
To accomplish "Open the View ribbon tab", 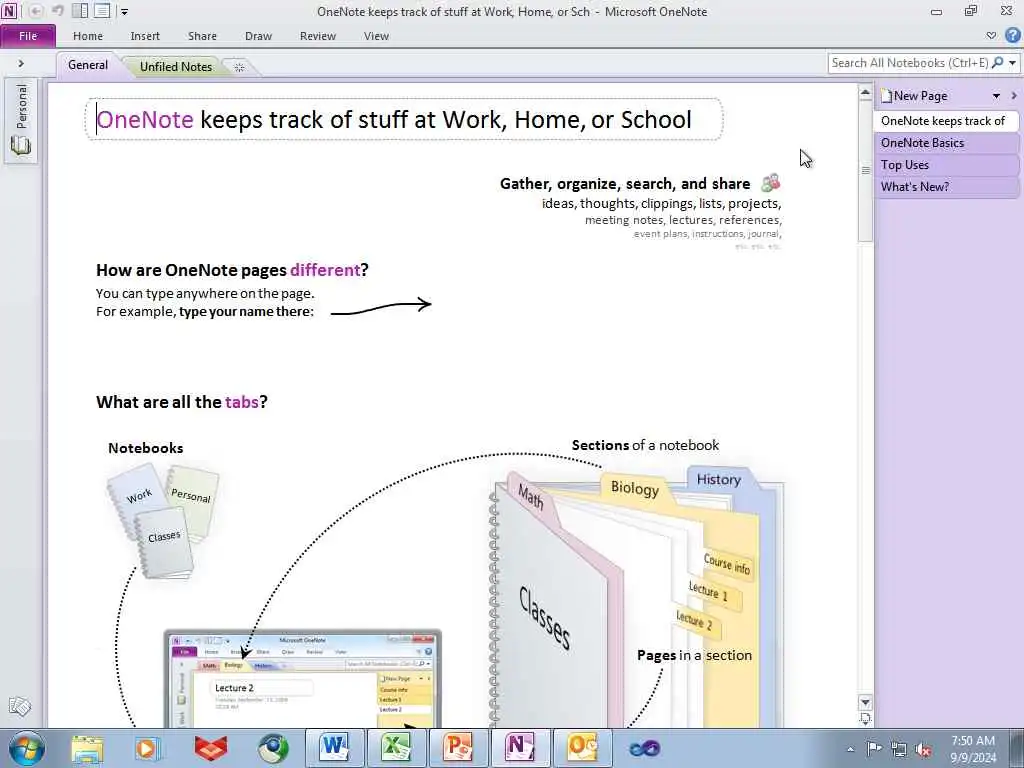I will [376, 36].
